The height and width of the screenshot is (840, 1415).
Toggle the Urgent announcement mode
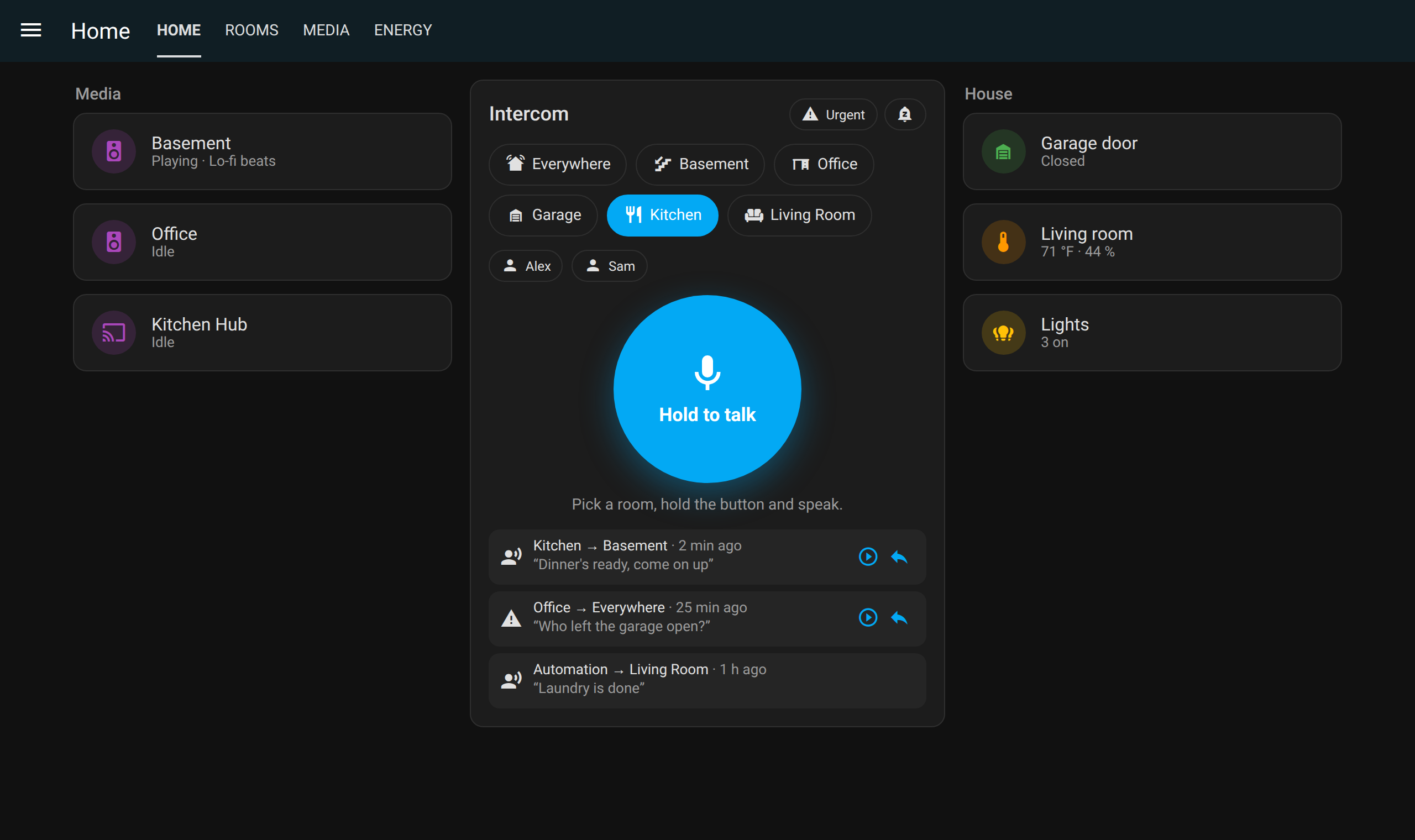833,114
